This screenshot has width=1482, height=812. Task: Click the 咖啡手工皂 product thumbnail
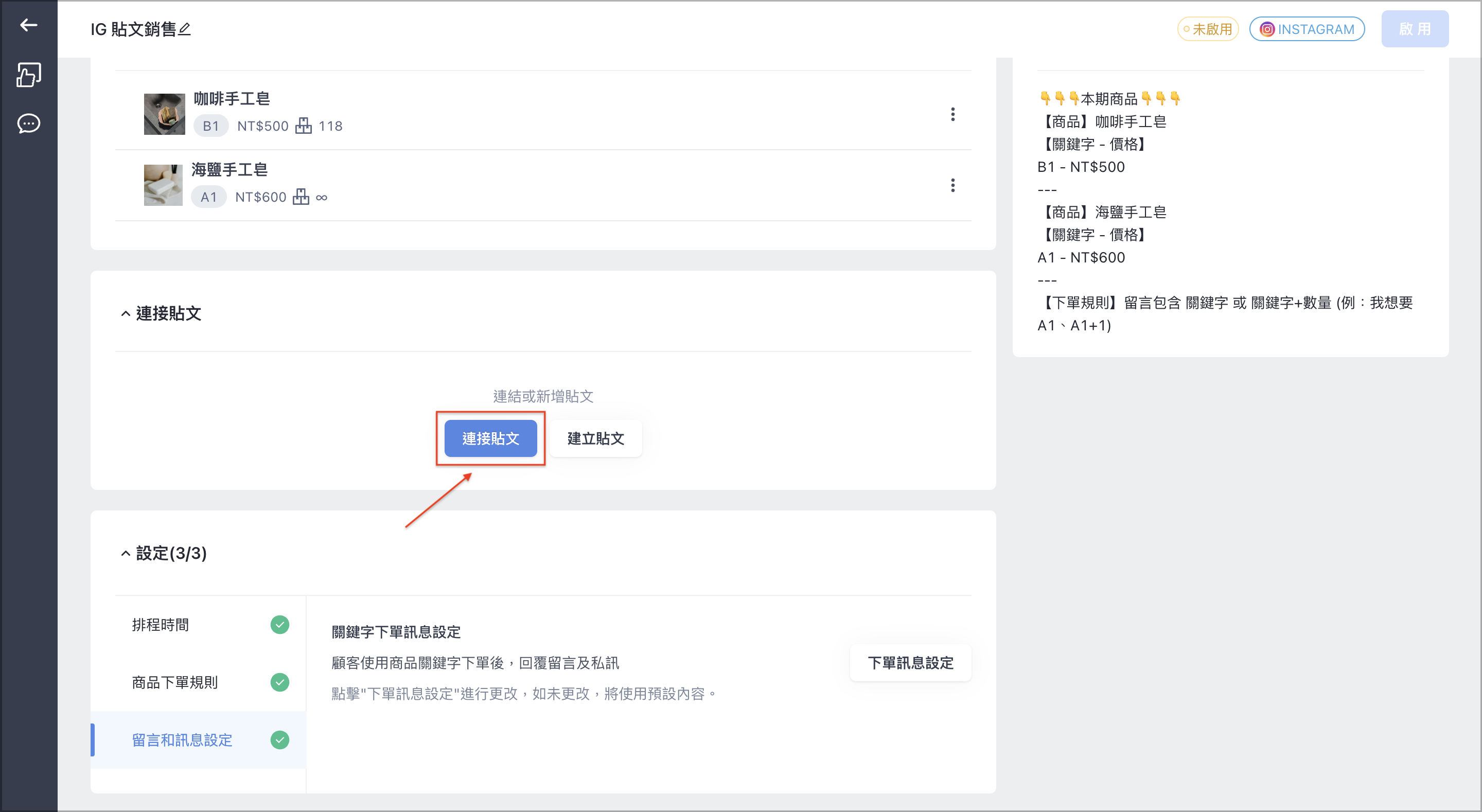pyautogui.click(x=164, y=114)
